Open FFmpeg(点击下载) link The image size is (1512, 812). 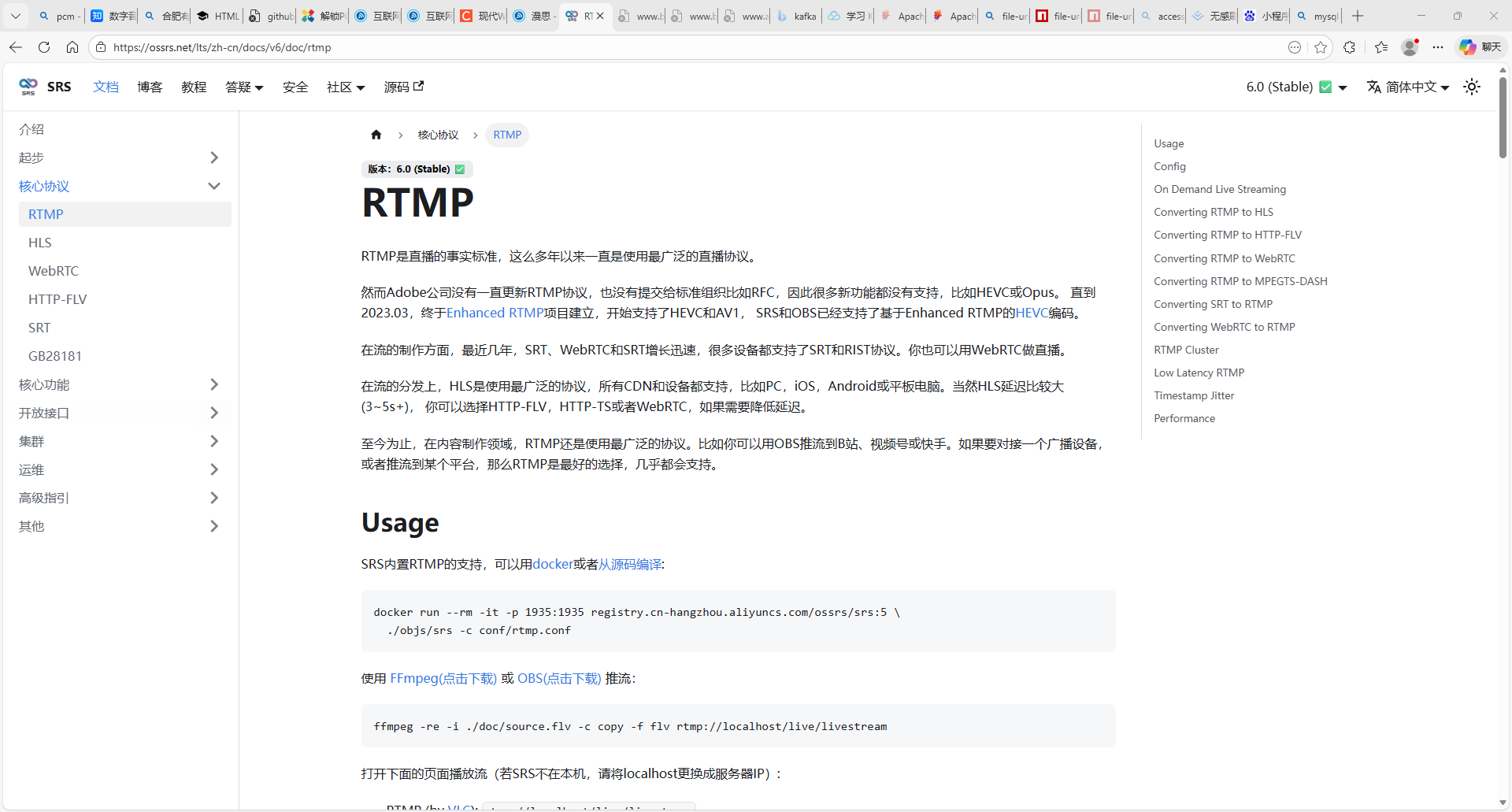[443, 678]
